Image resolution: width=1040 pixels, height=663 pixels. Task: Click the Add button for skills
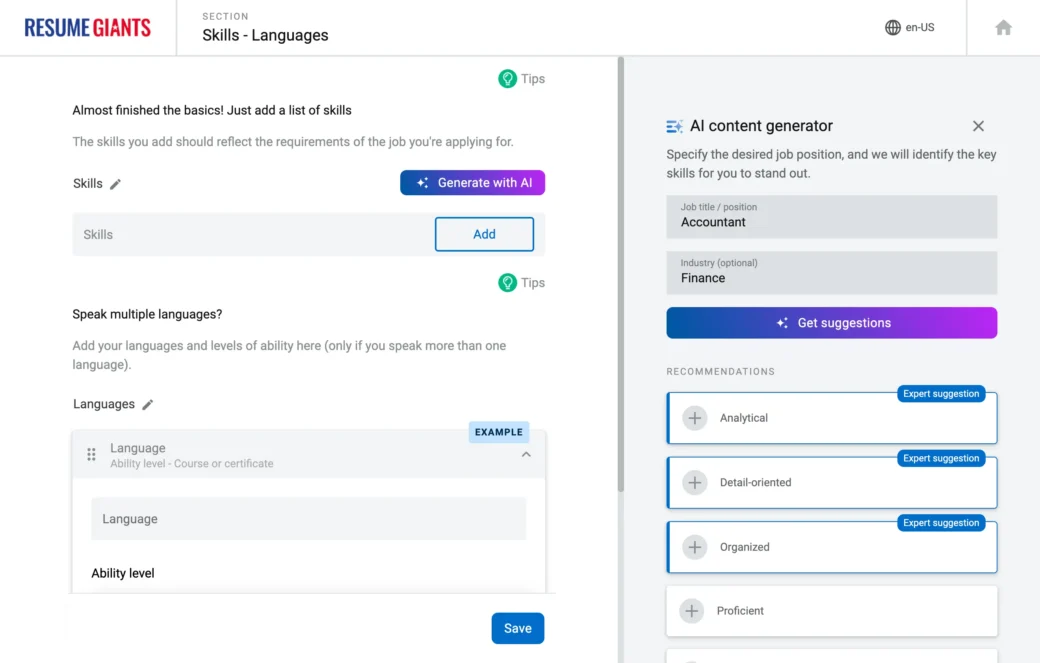click(x=484, y=234)
